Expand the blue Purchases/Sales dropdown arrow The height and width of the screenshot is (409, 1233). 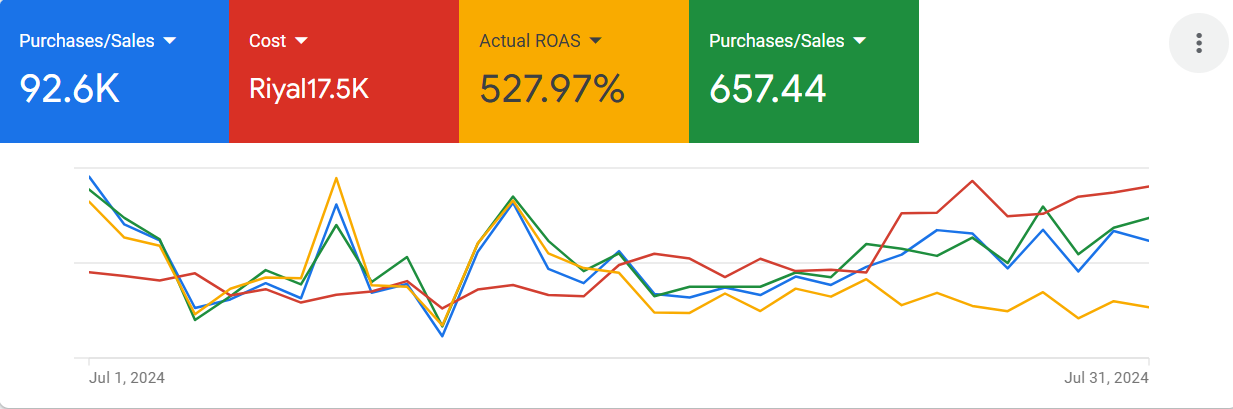(169, 41)
